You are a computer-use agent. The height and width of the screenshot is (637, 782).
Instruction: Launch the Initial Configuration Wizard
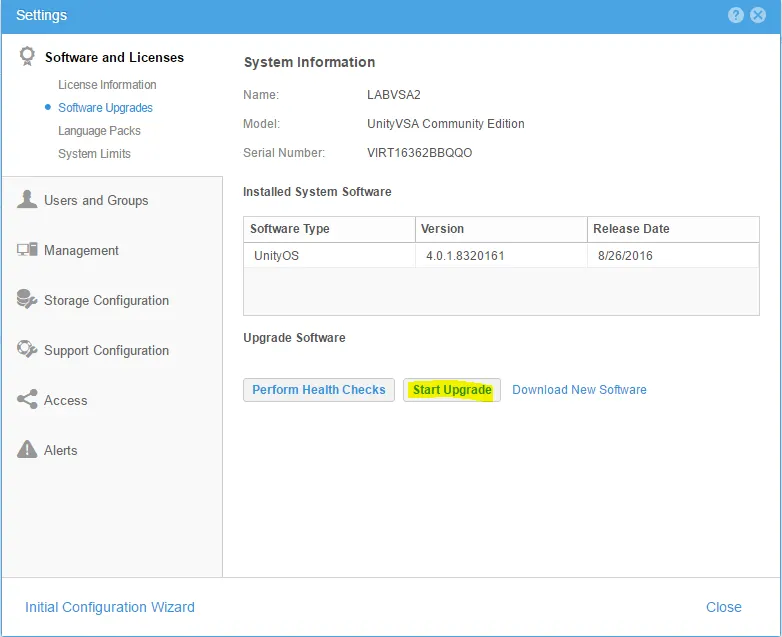pos(110,607)
